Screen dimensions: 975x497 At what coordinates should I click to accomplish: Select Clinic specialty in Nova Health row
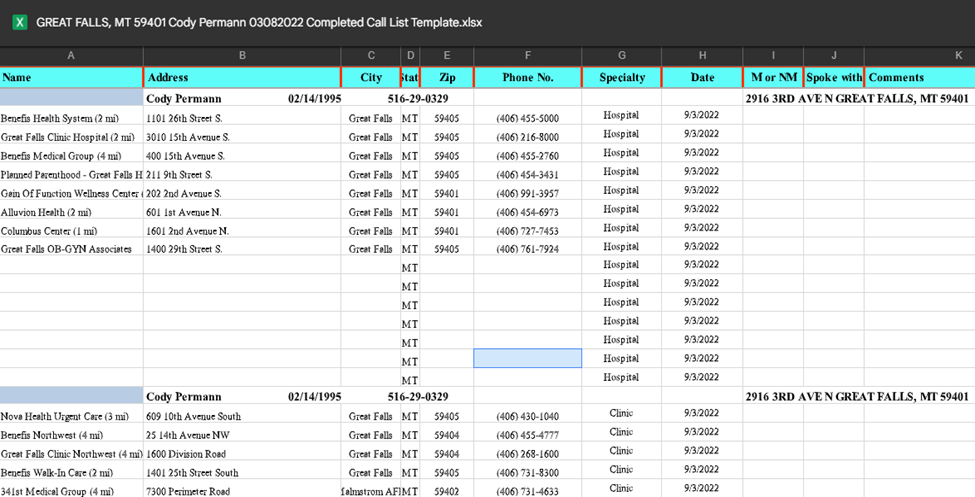point(622,414)
